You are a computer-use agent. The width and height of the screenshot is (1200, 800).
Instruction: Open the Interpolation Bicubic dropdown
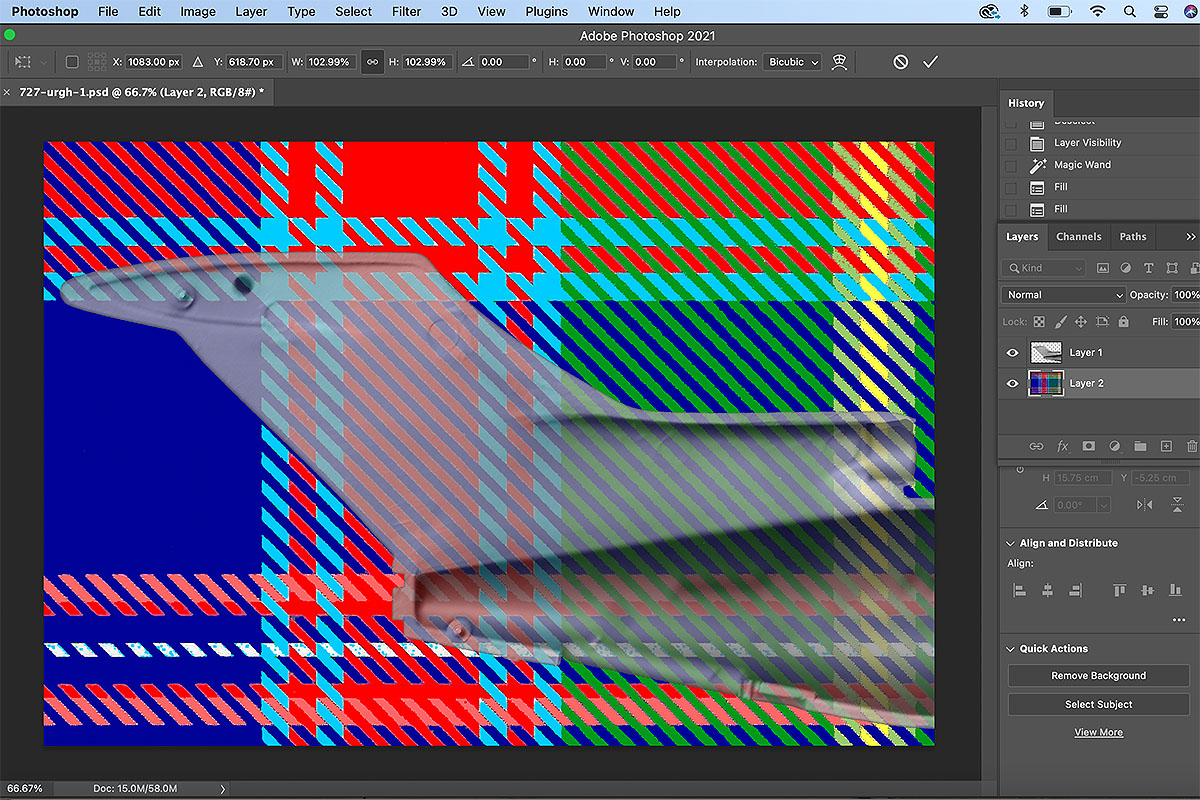pyautogui.click(x=793, y=62)
